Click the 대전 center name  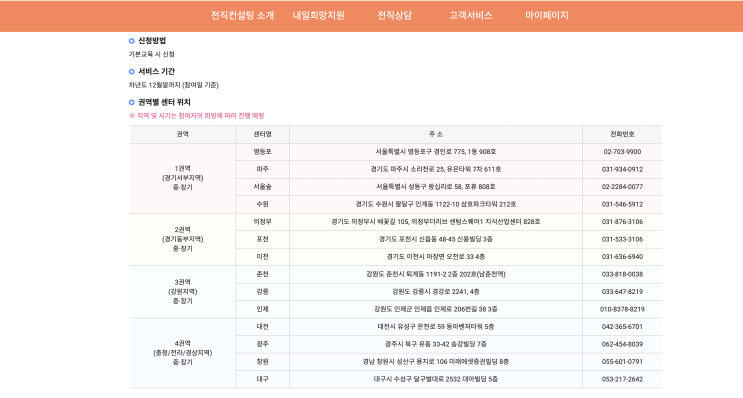click(263, 327)
